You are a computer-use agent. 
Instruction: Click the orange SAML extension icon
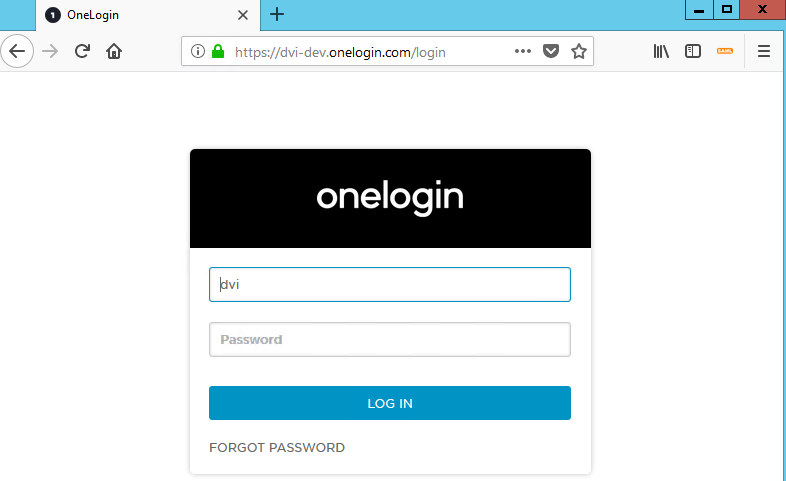(725, 52)
